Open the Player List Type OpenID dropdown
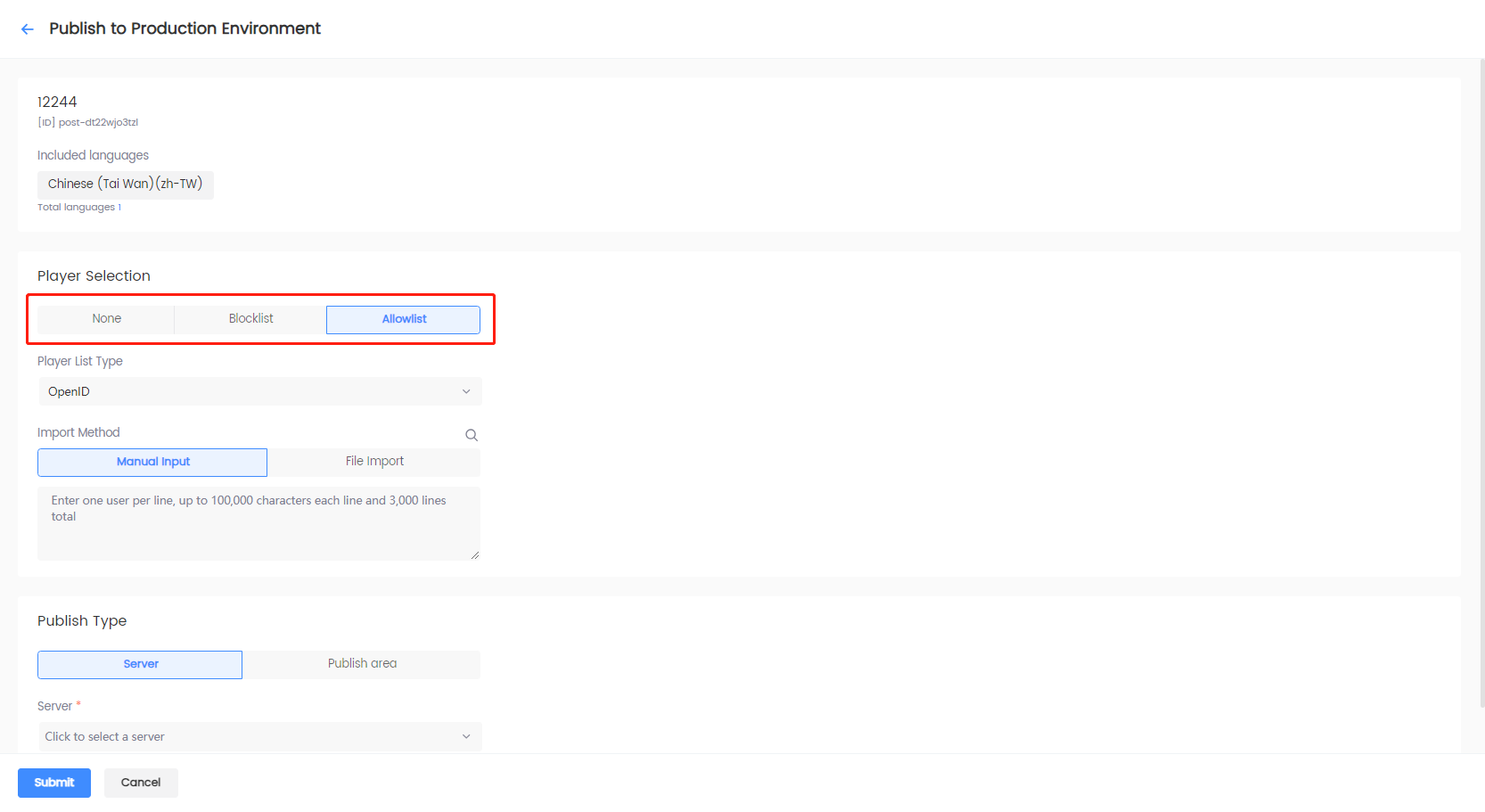 coord(259,392)
